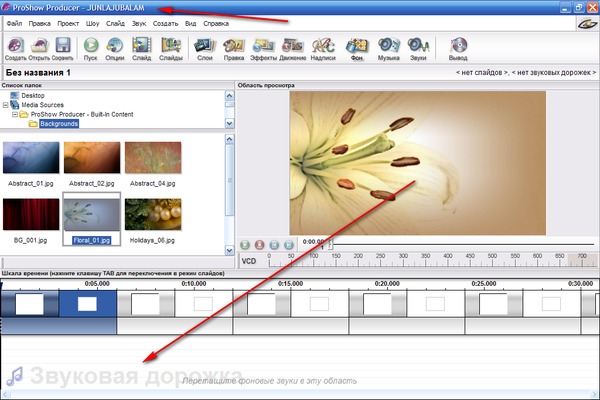Click the green play button under preview
This screenshot has width=600, height=400.
tap(245, 245)
